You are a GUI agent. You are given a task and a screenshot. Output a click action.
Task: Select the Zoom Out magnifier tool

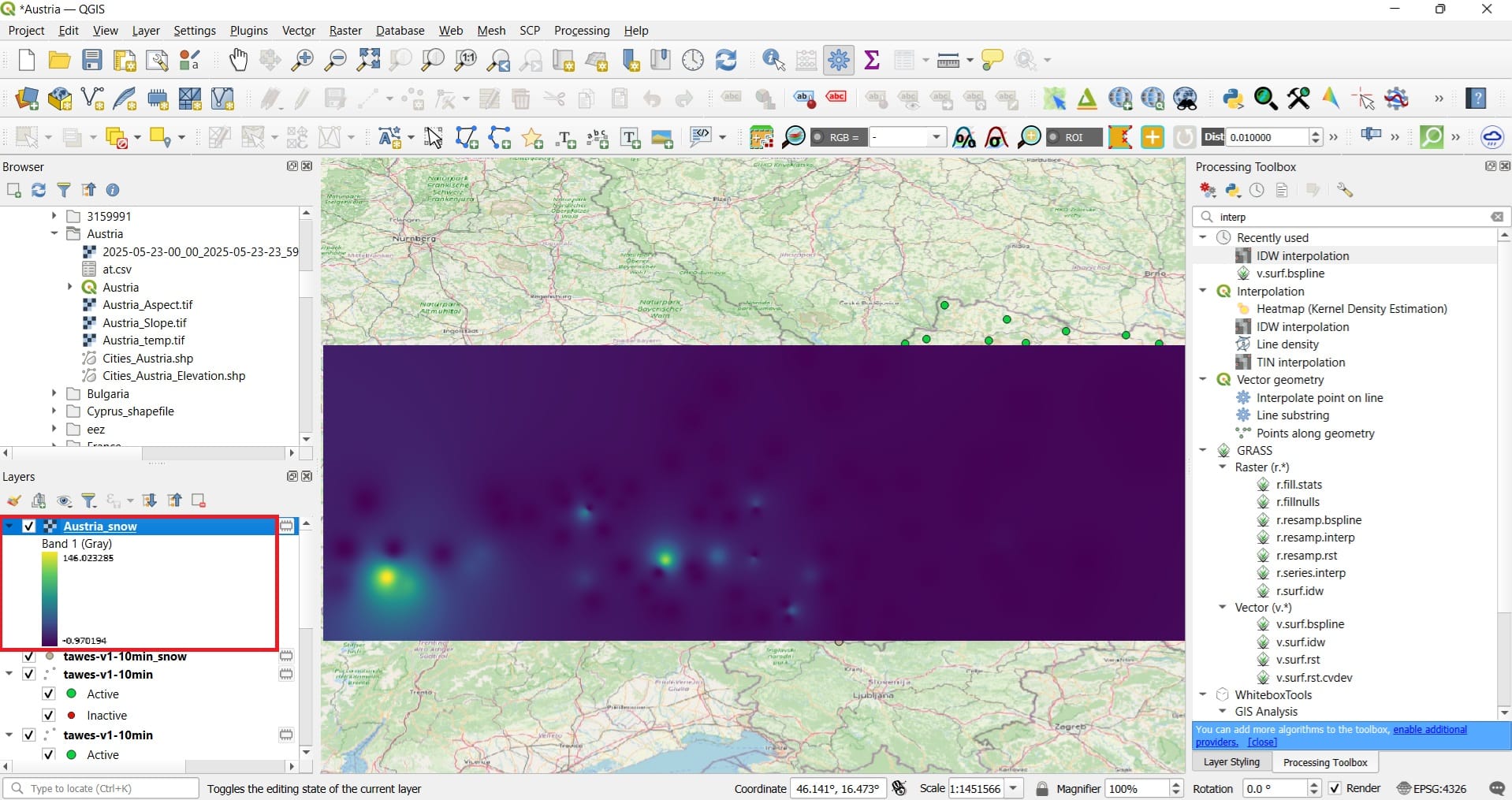[336, 60]
